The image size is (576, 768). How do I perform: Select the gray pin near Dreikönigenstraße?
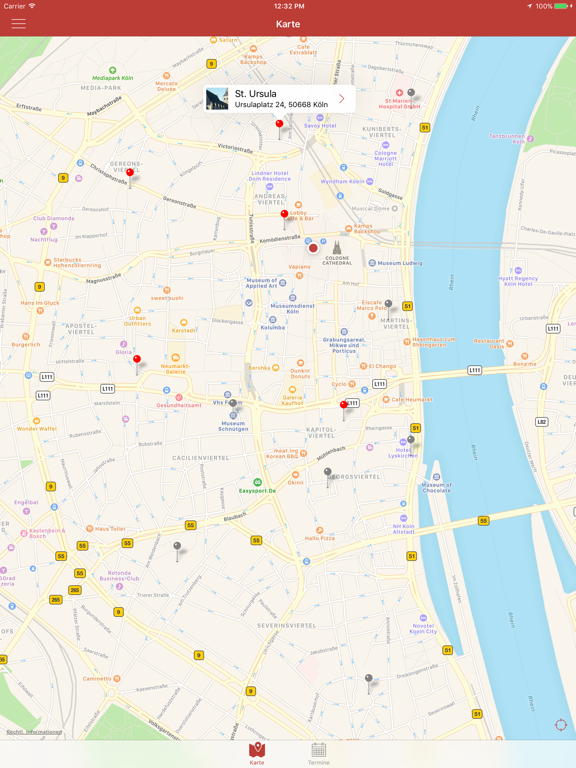(369, 678)
